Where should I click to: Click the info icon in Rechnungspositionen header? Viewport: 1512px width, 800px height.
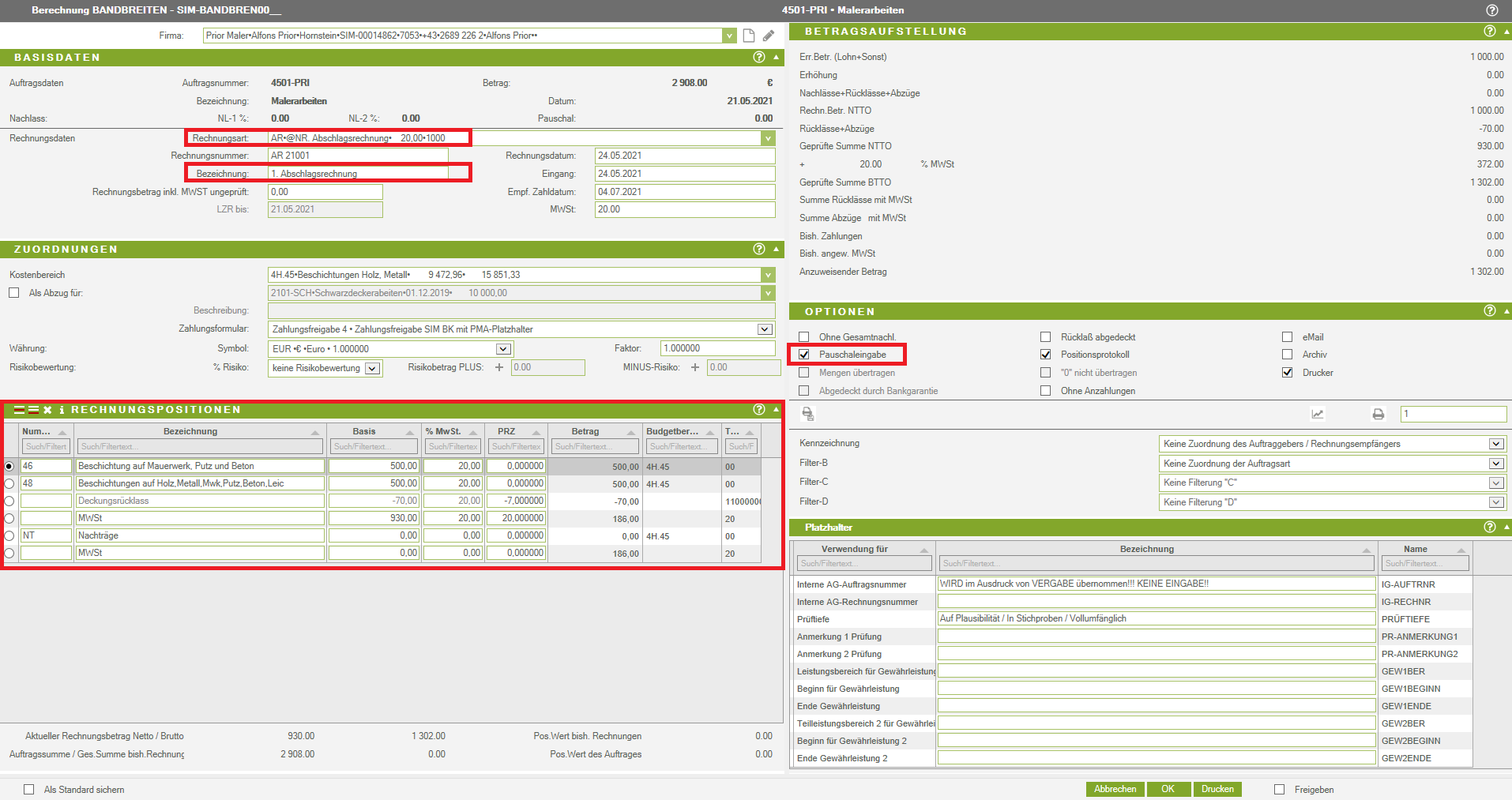pyautogui.click(x=62, y=410)
